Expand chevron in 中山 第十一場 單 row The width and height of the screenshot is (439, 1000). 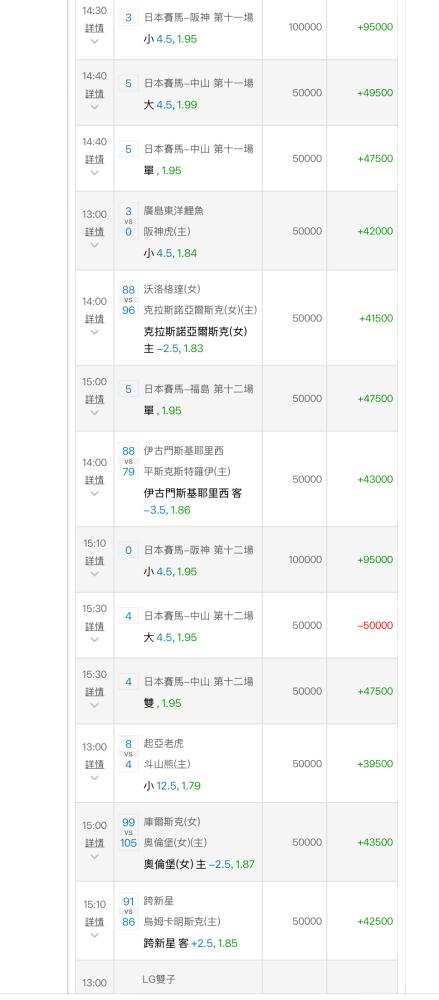94,173
